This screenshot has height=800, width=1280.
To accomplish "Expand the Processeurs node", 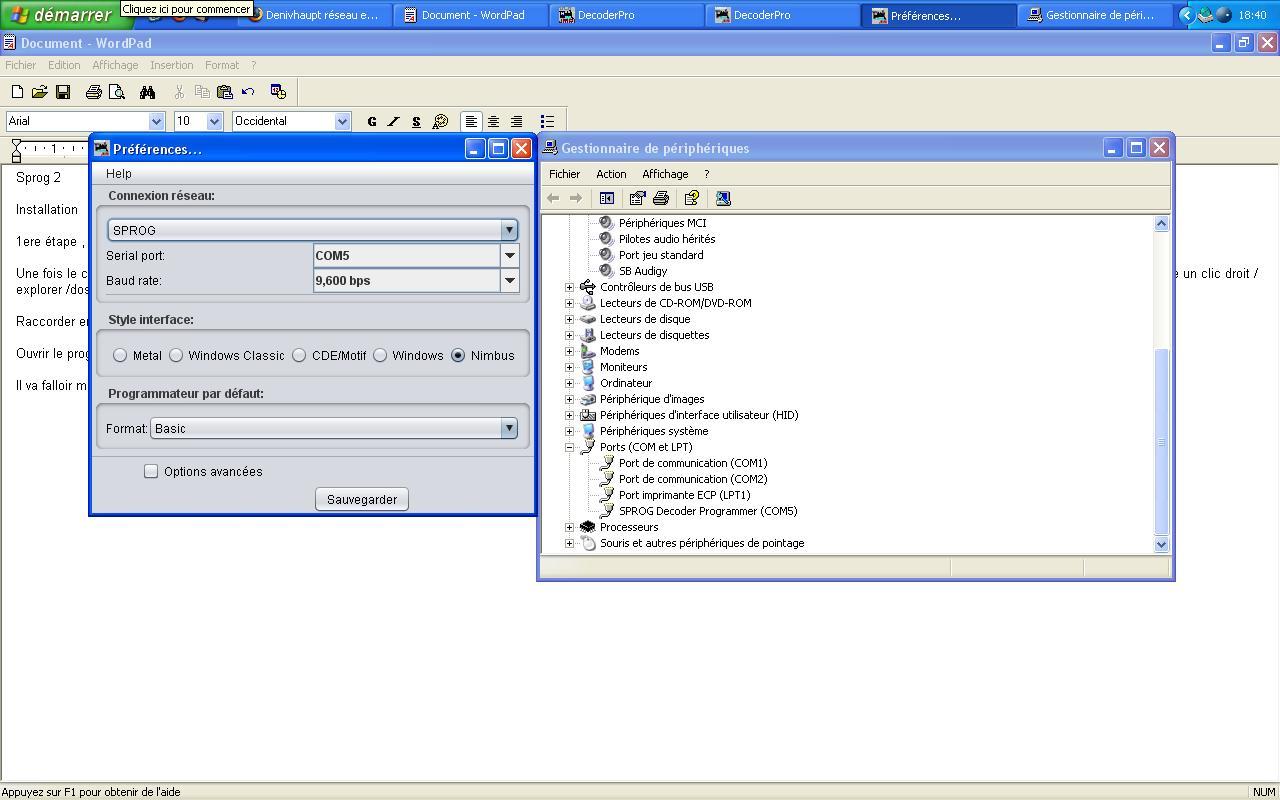I will pyautogui.click(x=570, y=527).
